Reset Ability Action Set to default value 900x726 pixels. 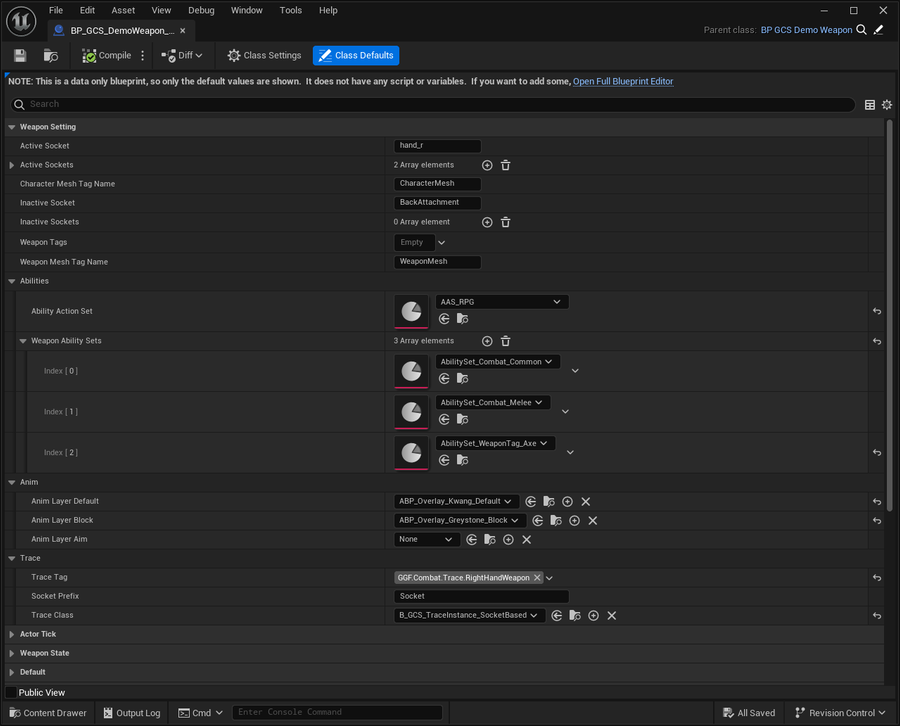tap(877, 311)
